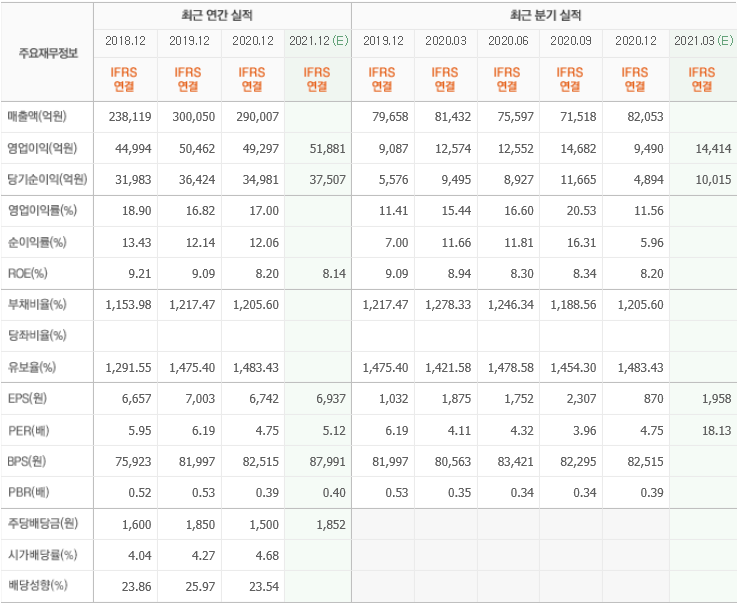Click reserve ratio value 1,454.30

point(573,367)
